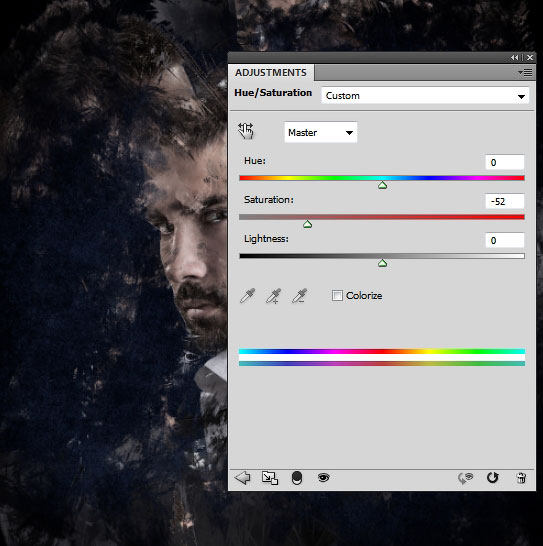The height and width of the screenshot is (546, 543).
Task: Clip adjustment to layer below icon
Action: click(x=296, y=478)
